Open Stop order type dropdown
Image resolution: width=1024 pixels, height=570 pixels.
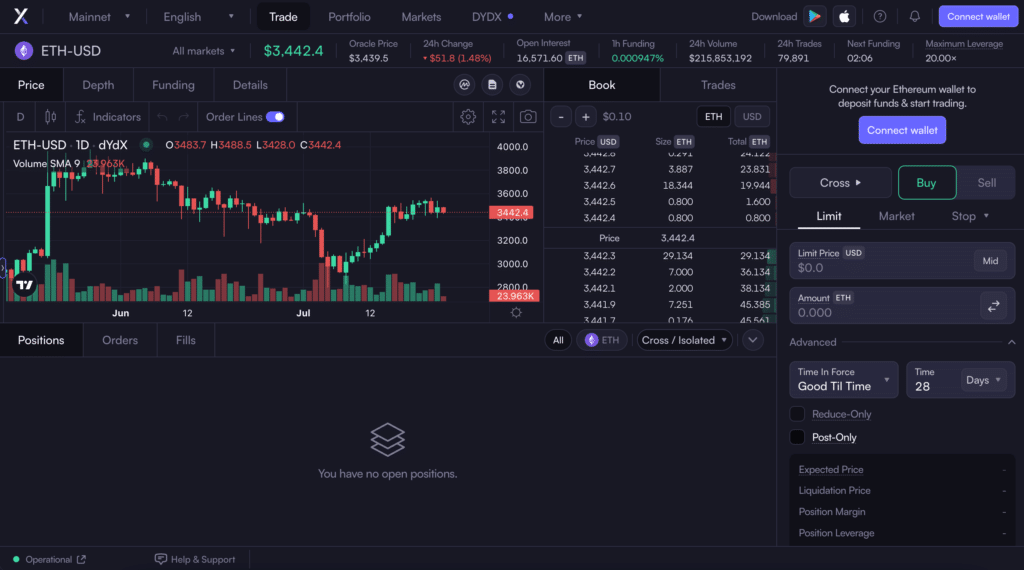click(x=970, y=216)
